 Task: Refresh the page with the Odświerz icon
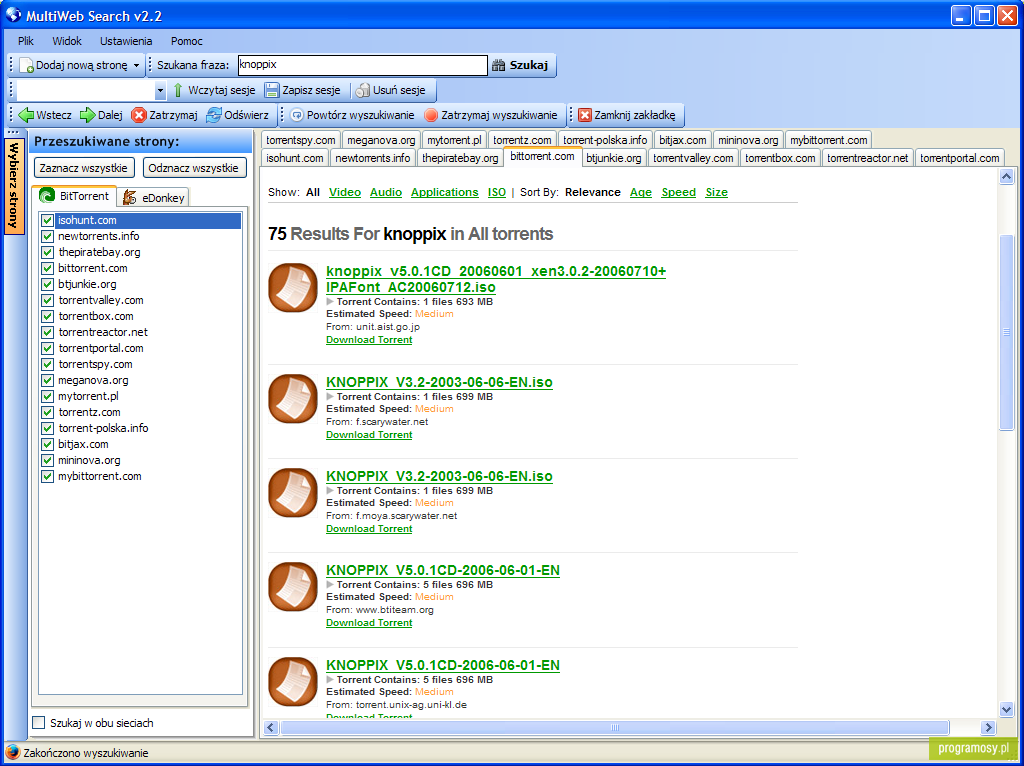click(x=214, y=115)
